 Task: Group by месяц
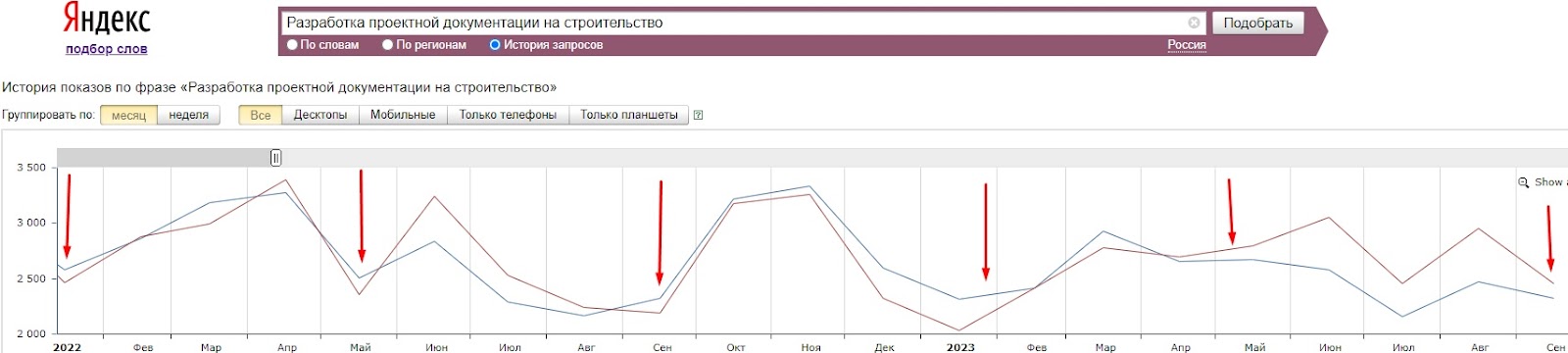point(128,115)
